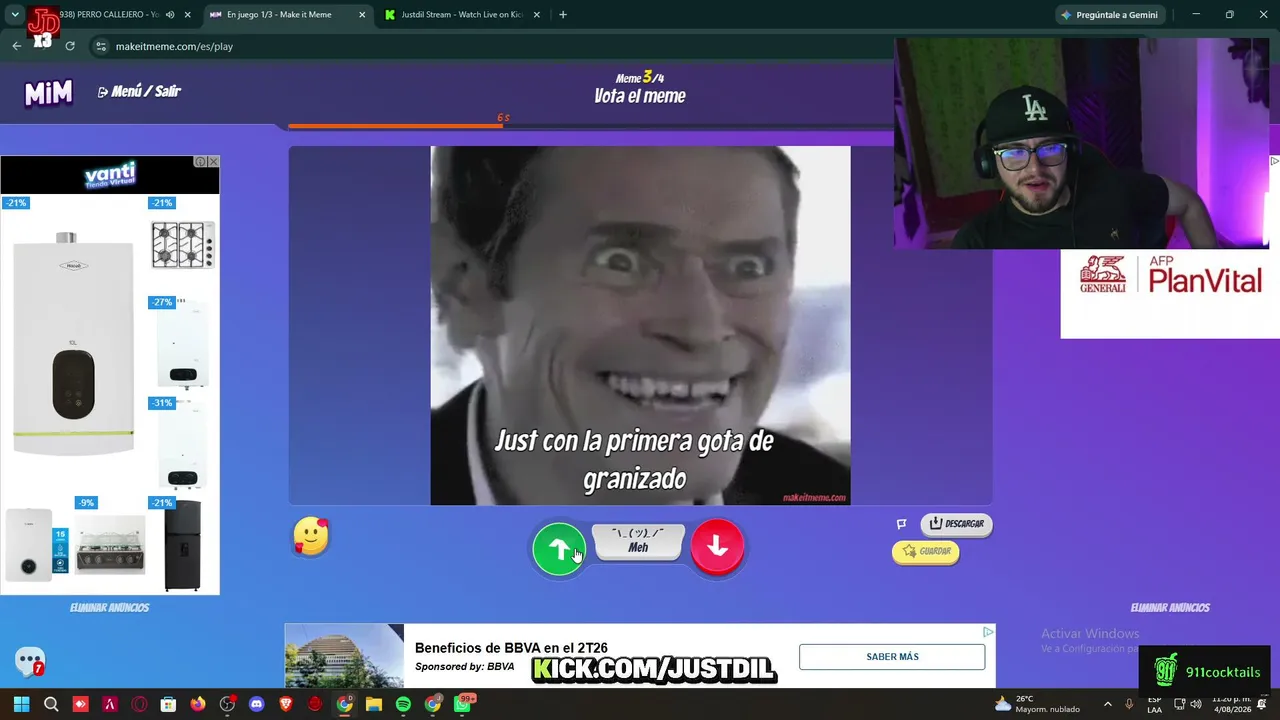Open the ESP LAA language switcher

click(1155, 704)
